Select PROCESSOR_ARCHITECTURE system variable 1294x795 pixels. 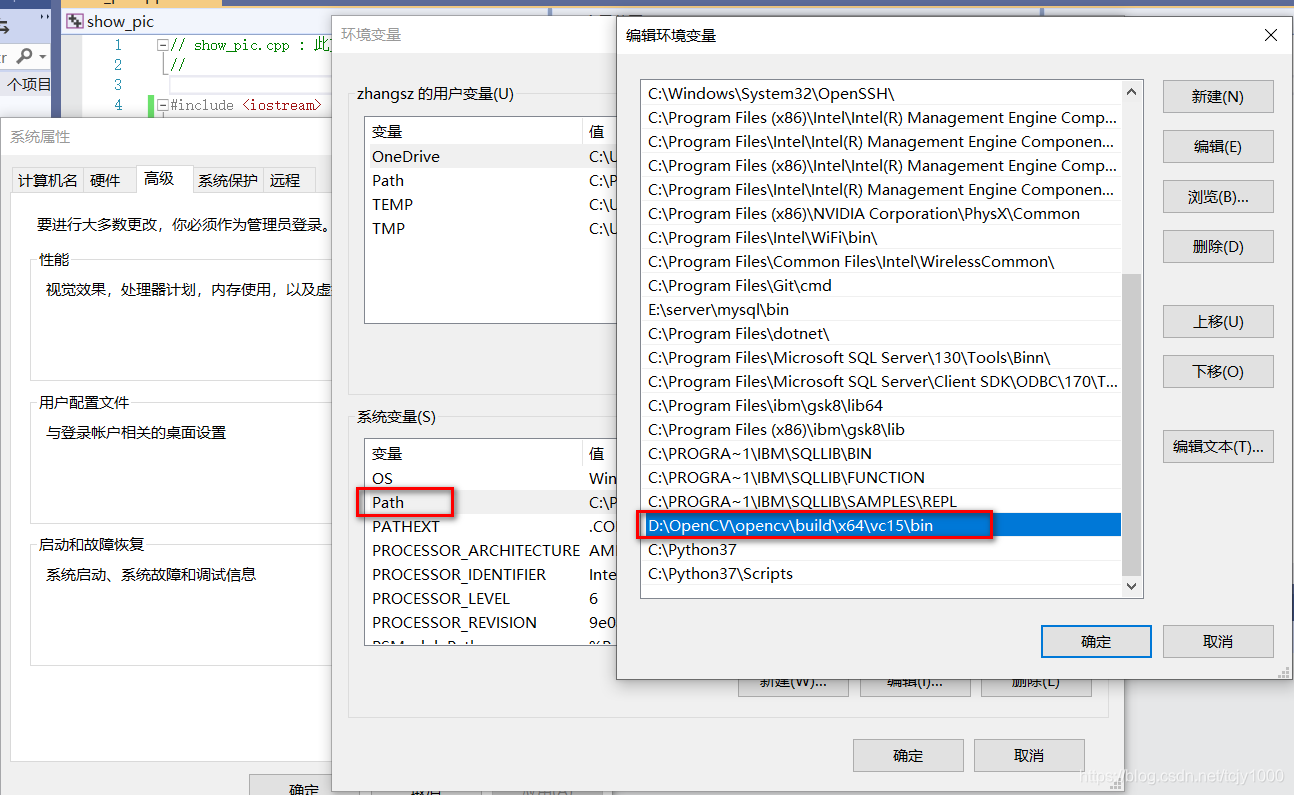[490, 550]
